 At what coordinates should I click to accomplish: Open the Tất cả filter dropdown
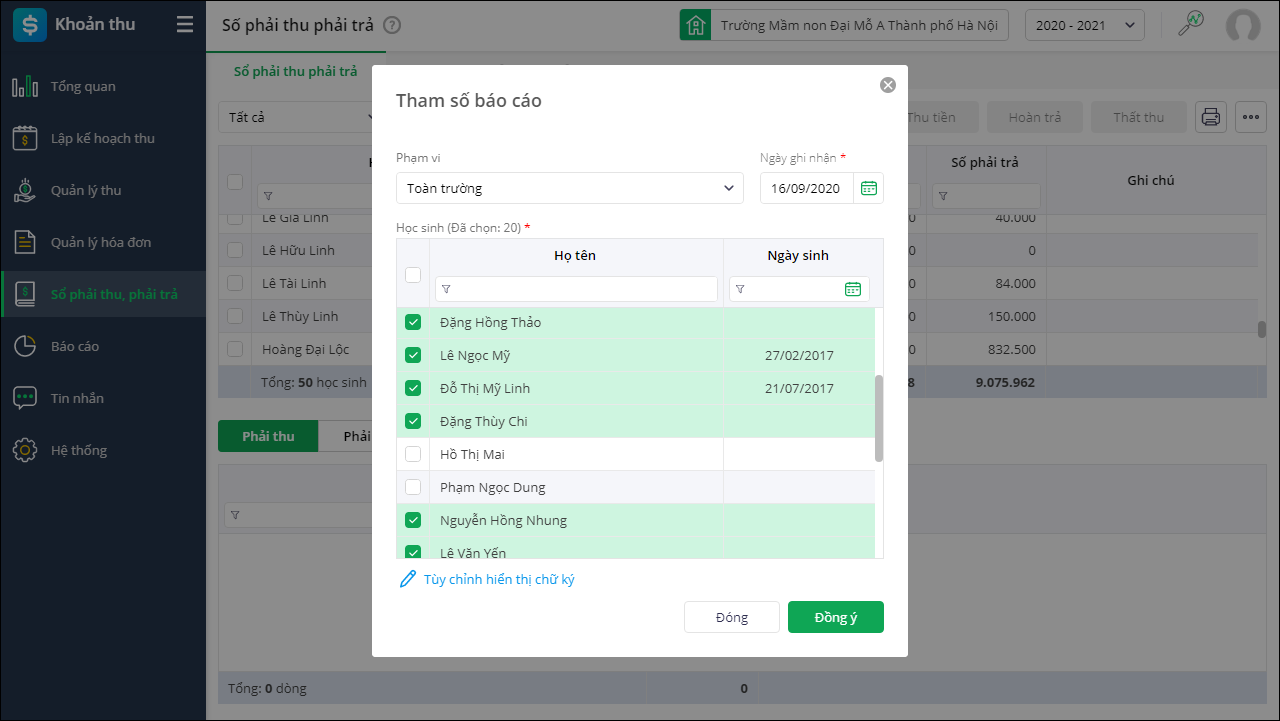coord(298,117)
